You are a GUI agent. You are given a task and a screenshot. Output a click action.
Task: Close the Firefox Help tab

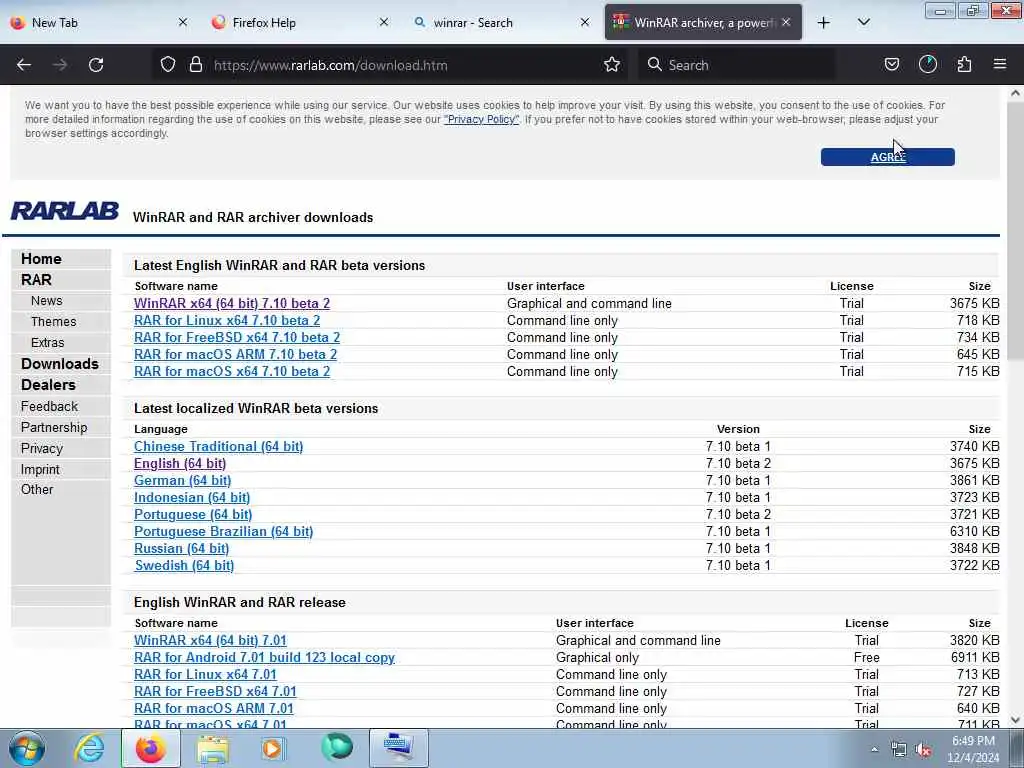[384, 22]
